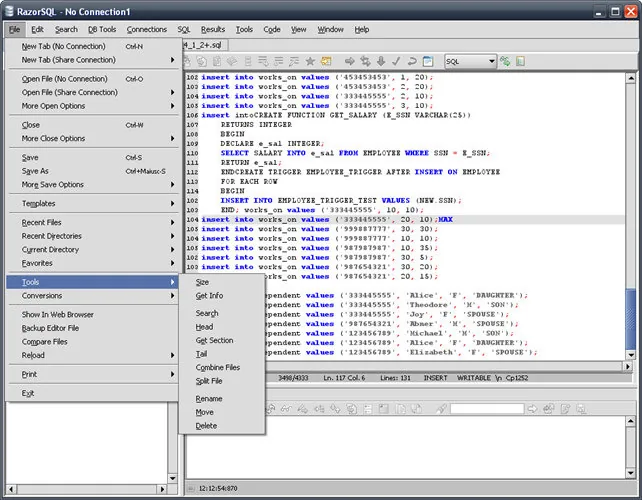Choose Open File (No Connection)

click(x=93, y=79)
